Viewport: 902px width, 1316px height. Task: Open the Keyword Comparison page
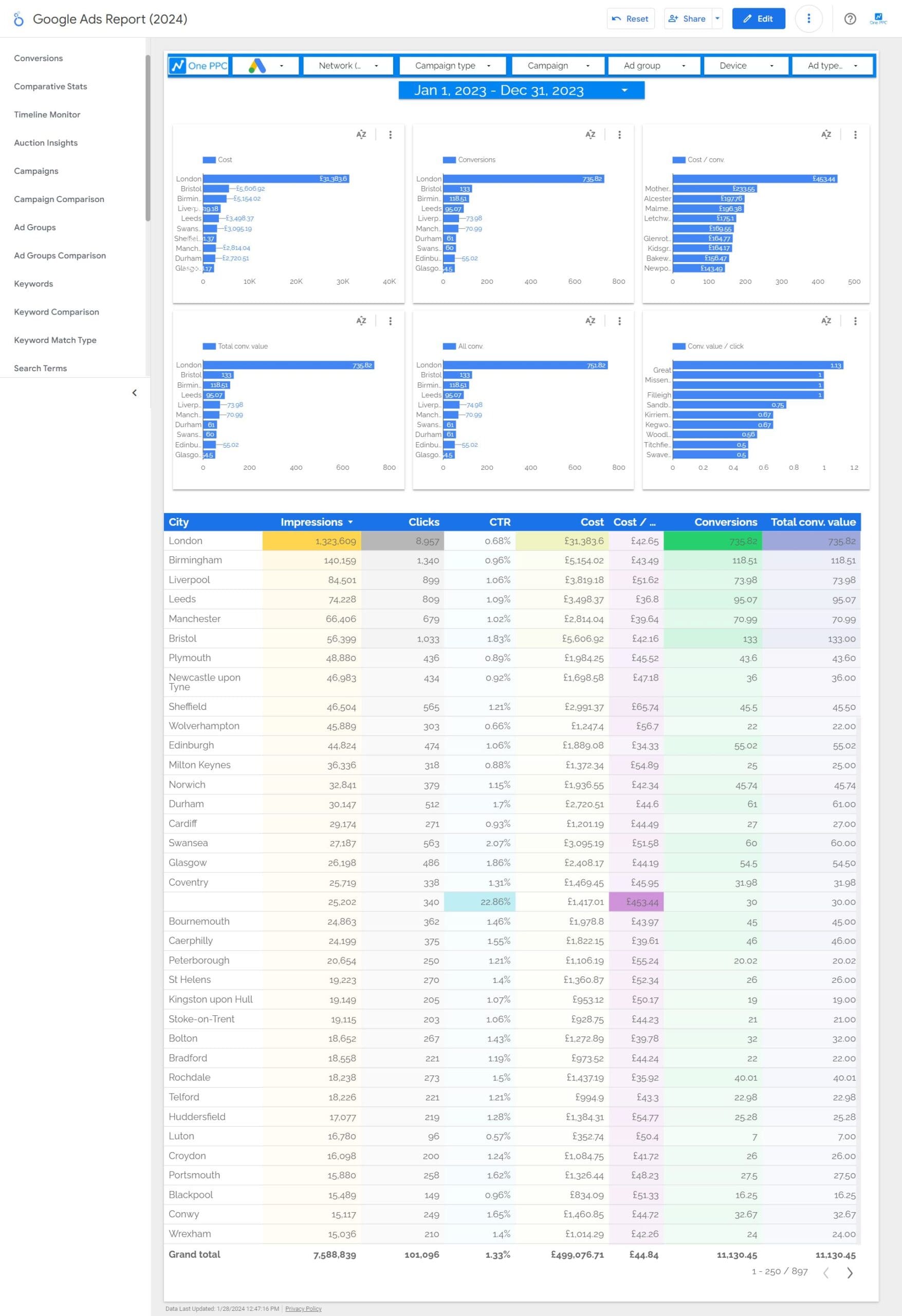pos(57,312)
